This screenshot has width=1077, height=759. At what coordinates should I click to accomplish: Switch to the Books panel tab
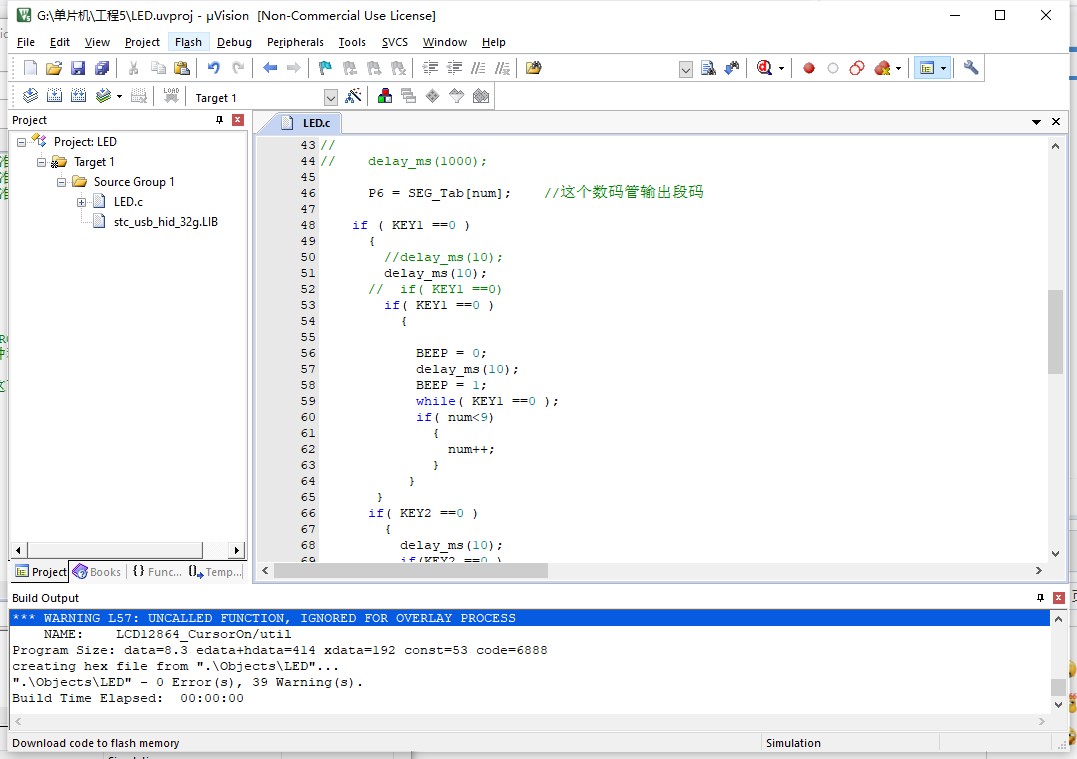point(97,571)
